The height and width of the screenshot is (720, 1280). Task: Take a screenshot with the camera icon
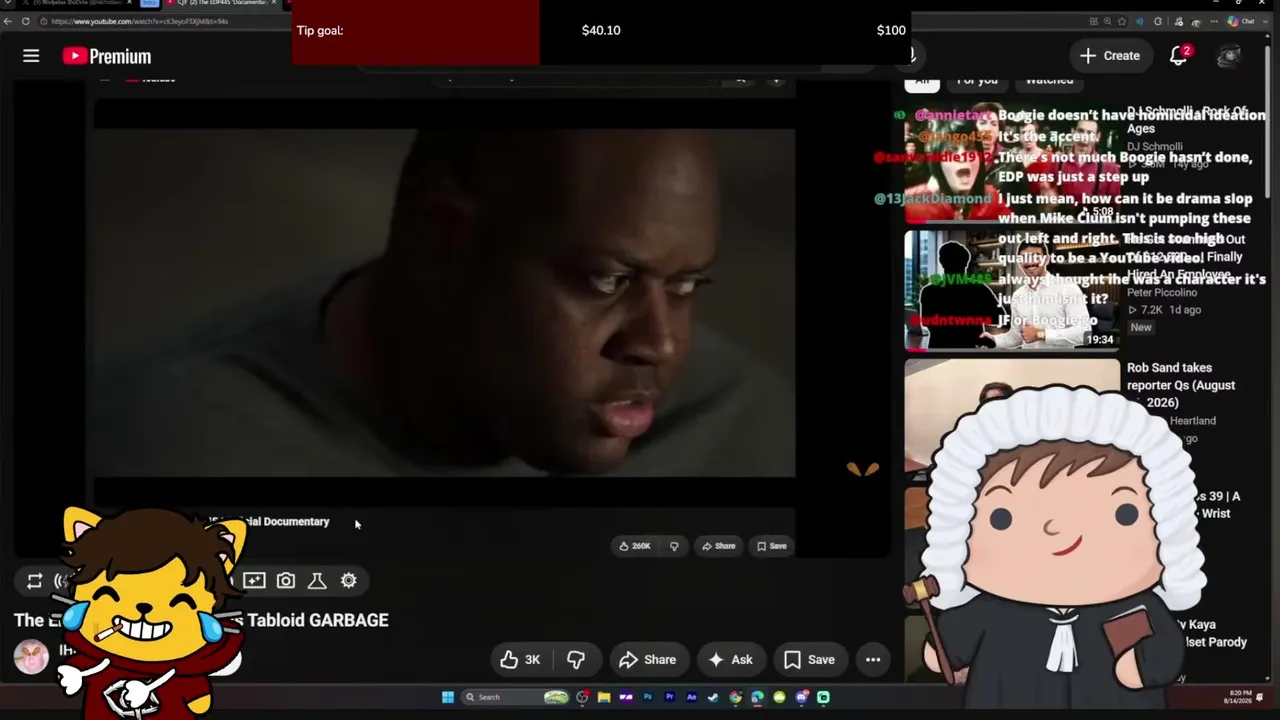[x=286, y=580]
